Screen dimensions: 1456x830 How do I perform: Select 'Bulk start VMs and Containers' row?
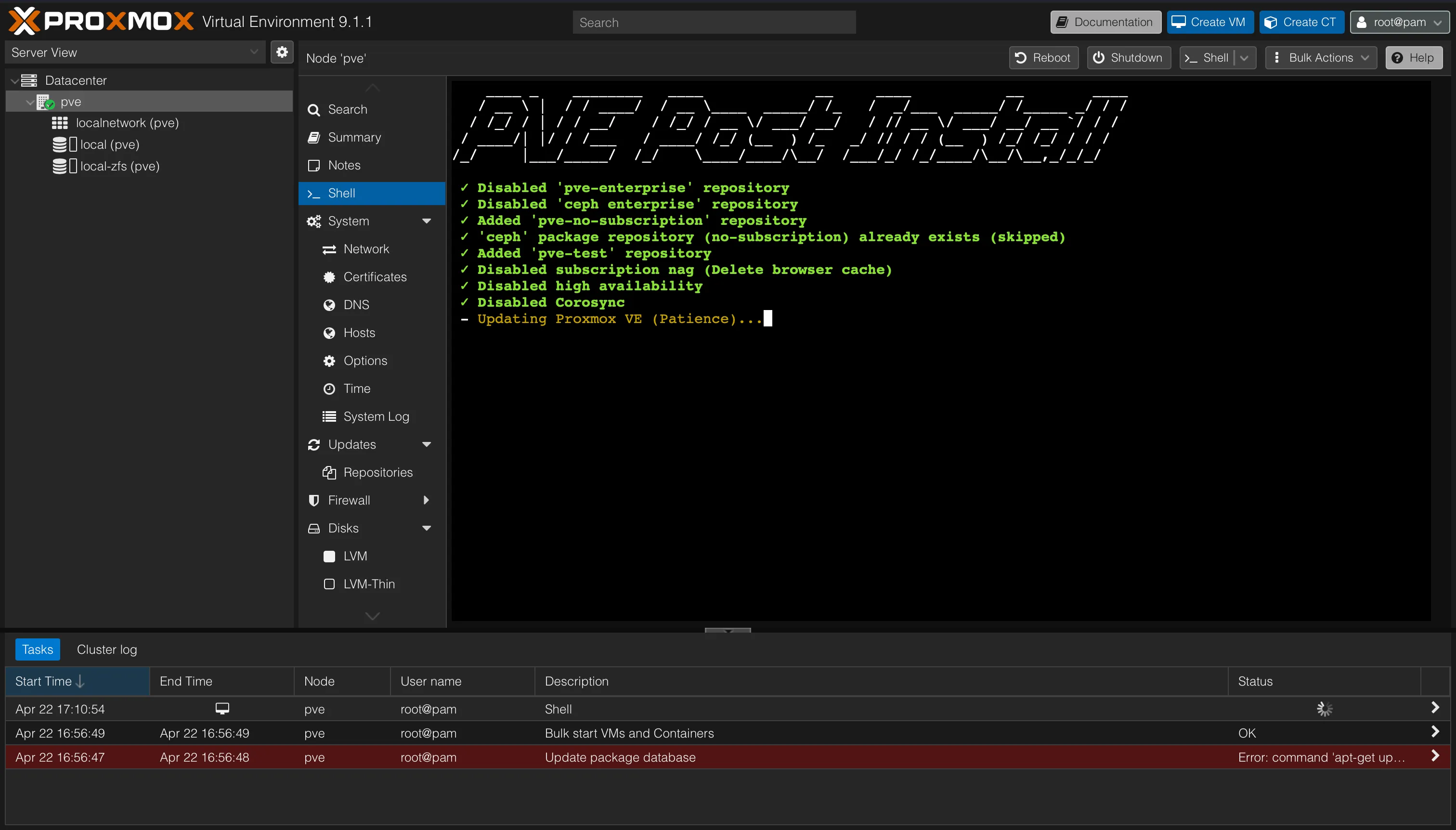click(728, 733)
